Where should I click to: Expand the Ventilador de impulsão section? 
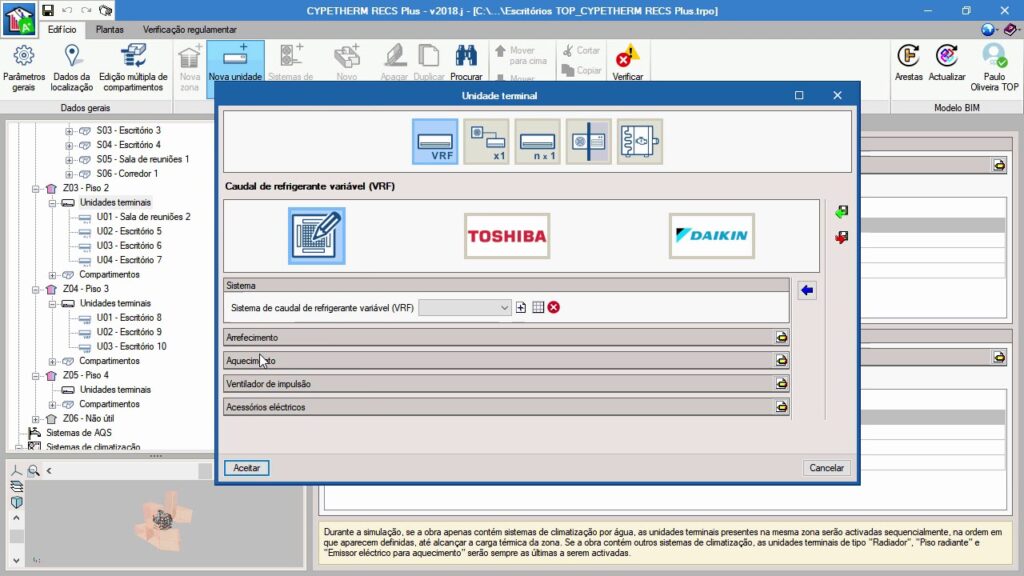(780, 384)
